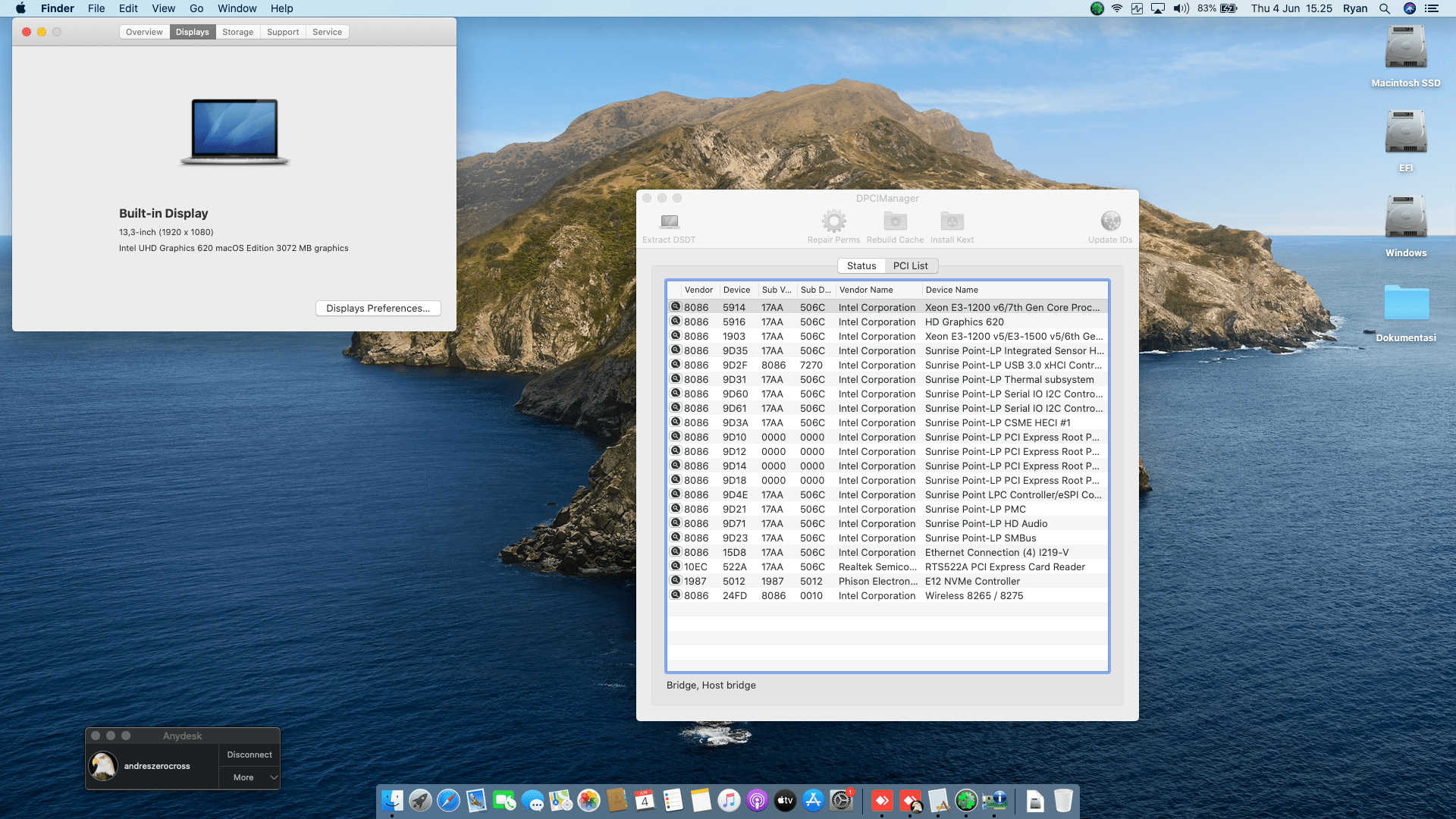Open Safari from the dock
This screenshot has width=1456, height=819.
[x=448, y=800]
